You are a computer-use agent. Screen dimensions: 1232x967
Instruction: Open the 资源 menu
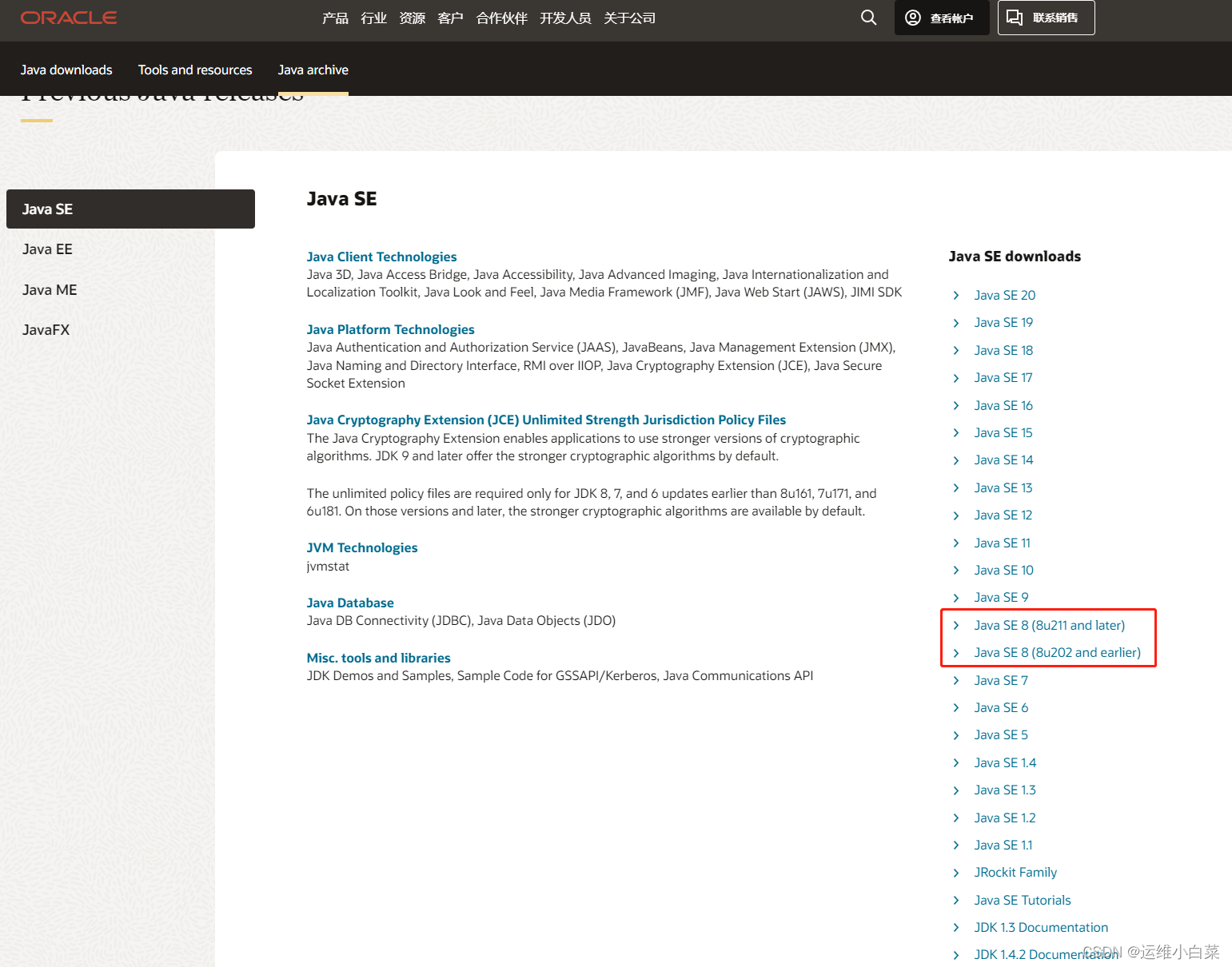tap(412, 18)
